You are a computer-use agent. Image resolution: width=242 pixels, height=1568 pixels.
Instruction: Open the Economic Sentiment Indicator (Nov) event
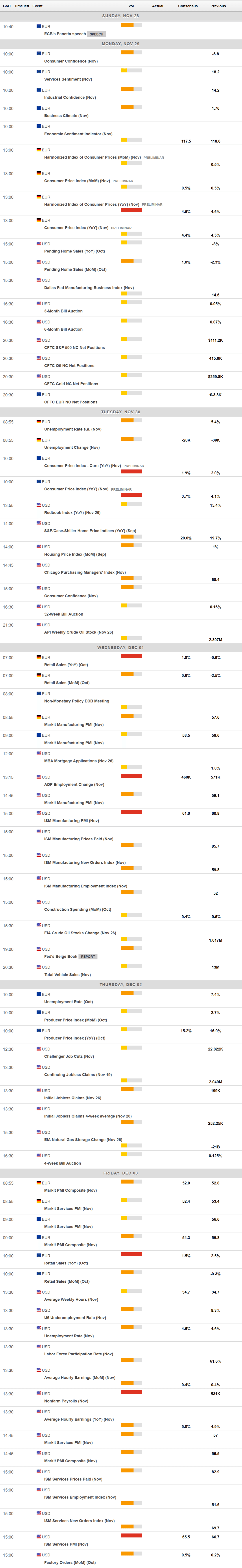pos(78,134)
